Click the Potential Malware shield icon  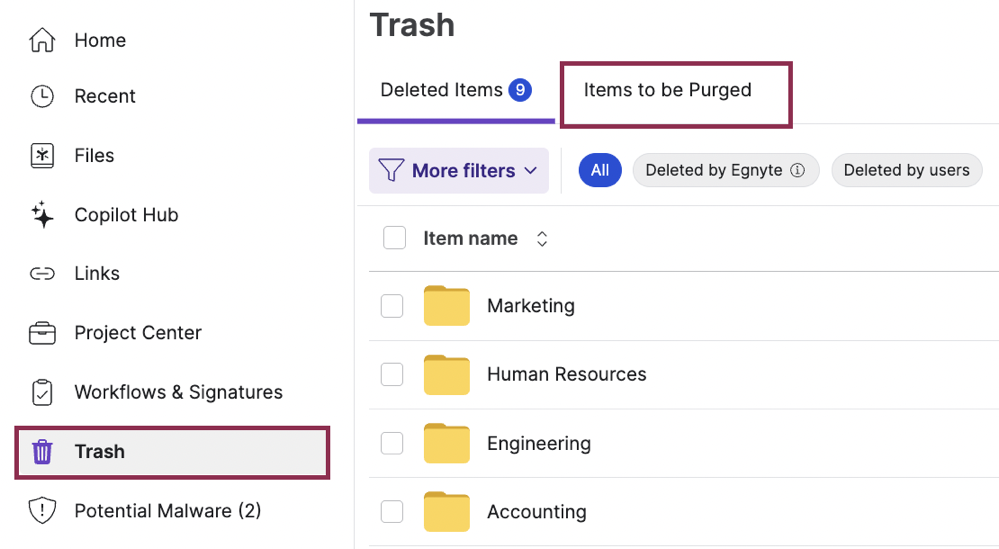point(42,511)
